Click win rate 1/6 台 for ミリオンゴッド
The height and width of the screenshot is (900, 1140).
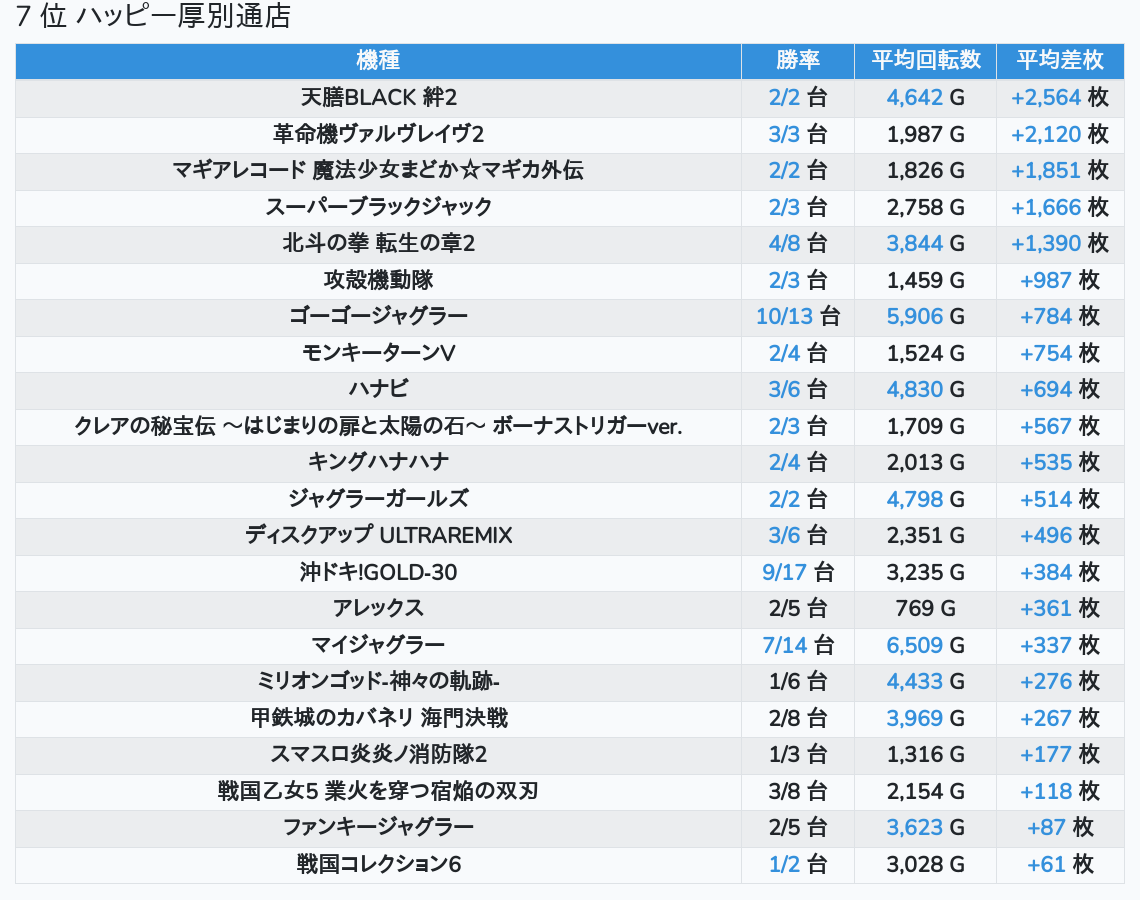coord(798,682)
